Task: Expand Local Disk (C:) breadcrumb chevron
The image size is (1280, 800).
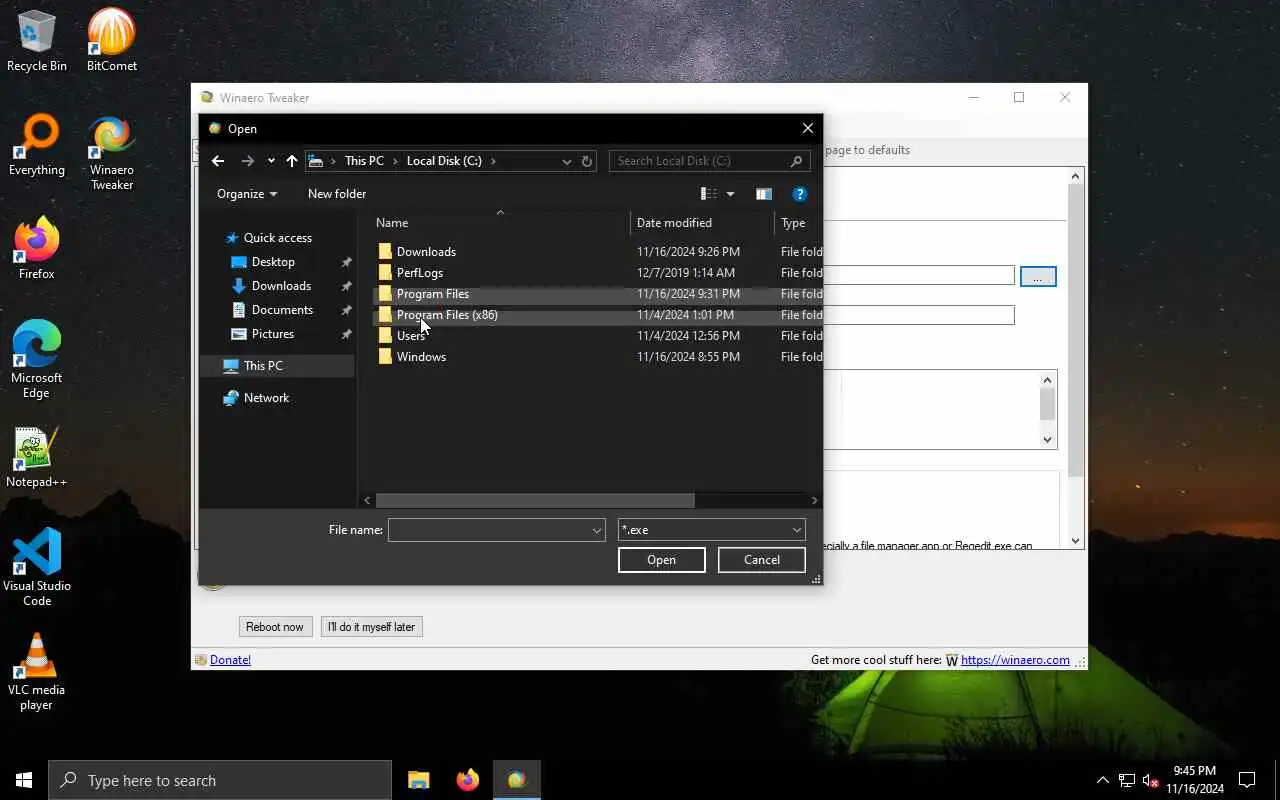Action: click(x=493, y=161)
